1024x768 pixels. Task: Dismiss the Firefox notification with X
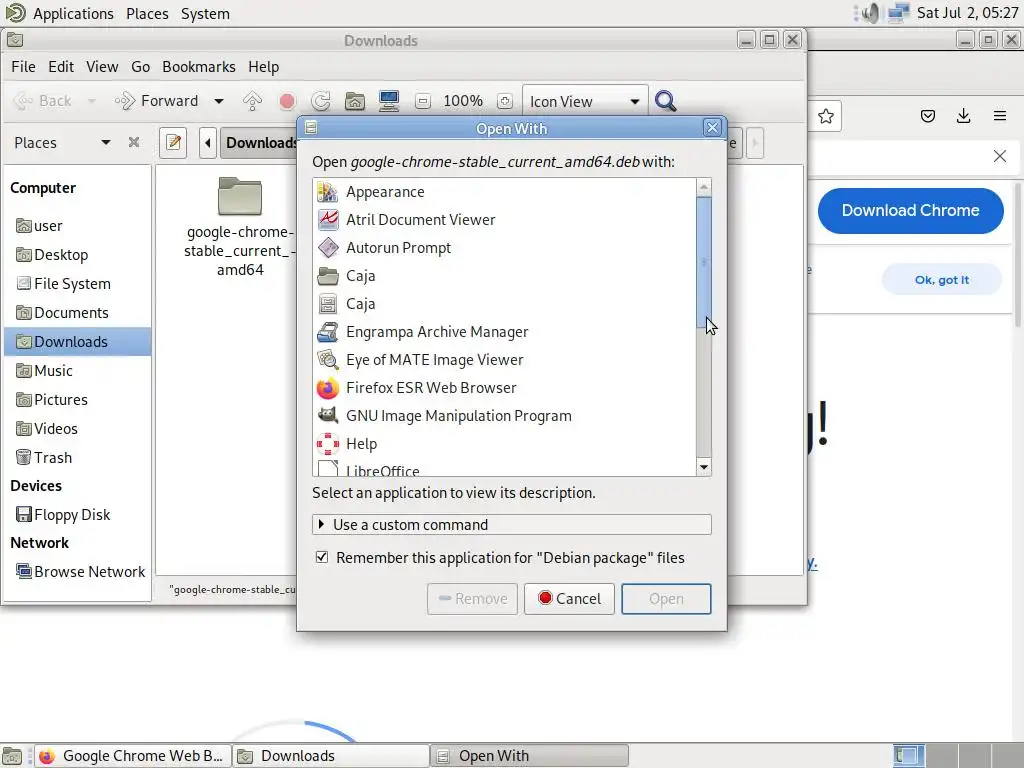click(999, 156)
